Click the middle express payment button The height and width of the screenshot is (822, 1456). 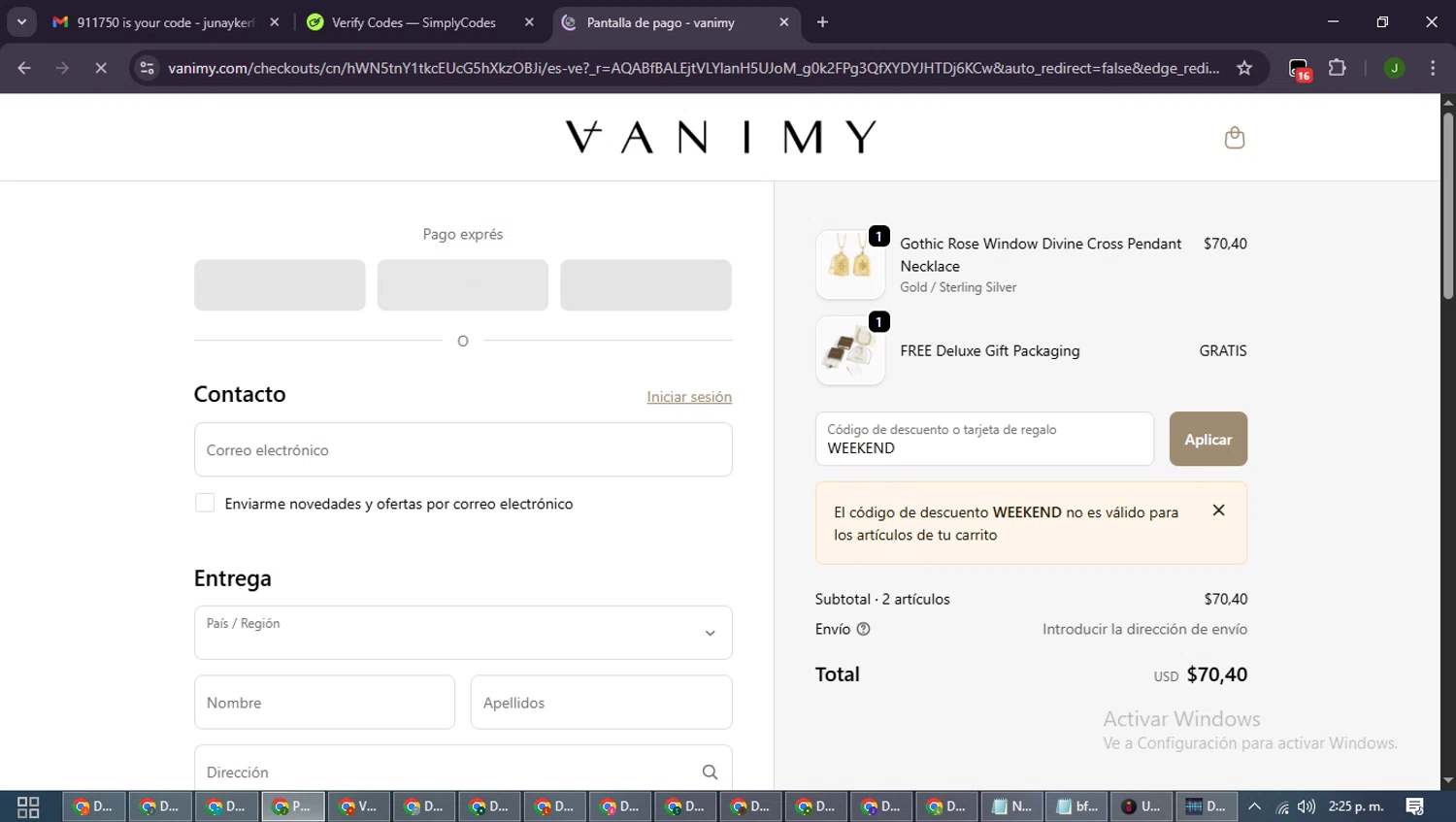463,285
